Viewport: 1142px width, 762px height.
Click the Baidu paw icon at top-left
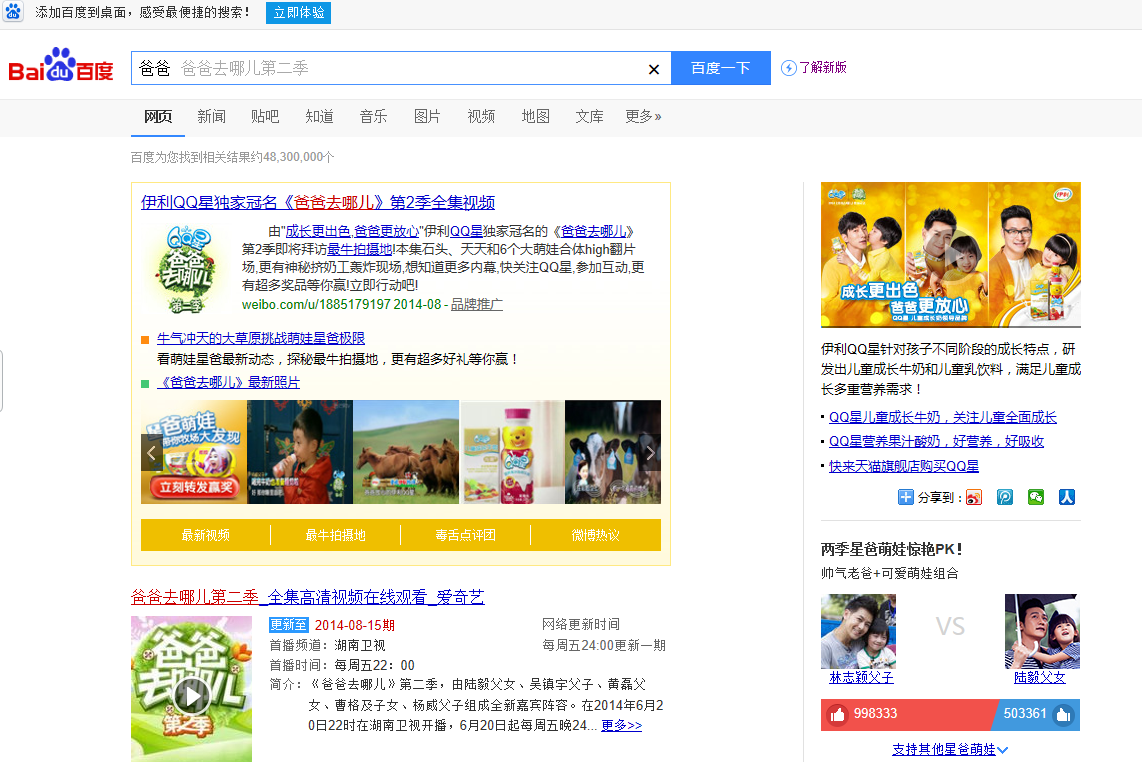click(13, 12)
